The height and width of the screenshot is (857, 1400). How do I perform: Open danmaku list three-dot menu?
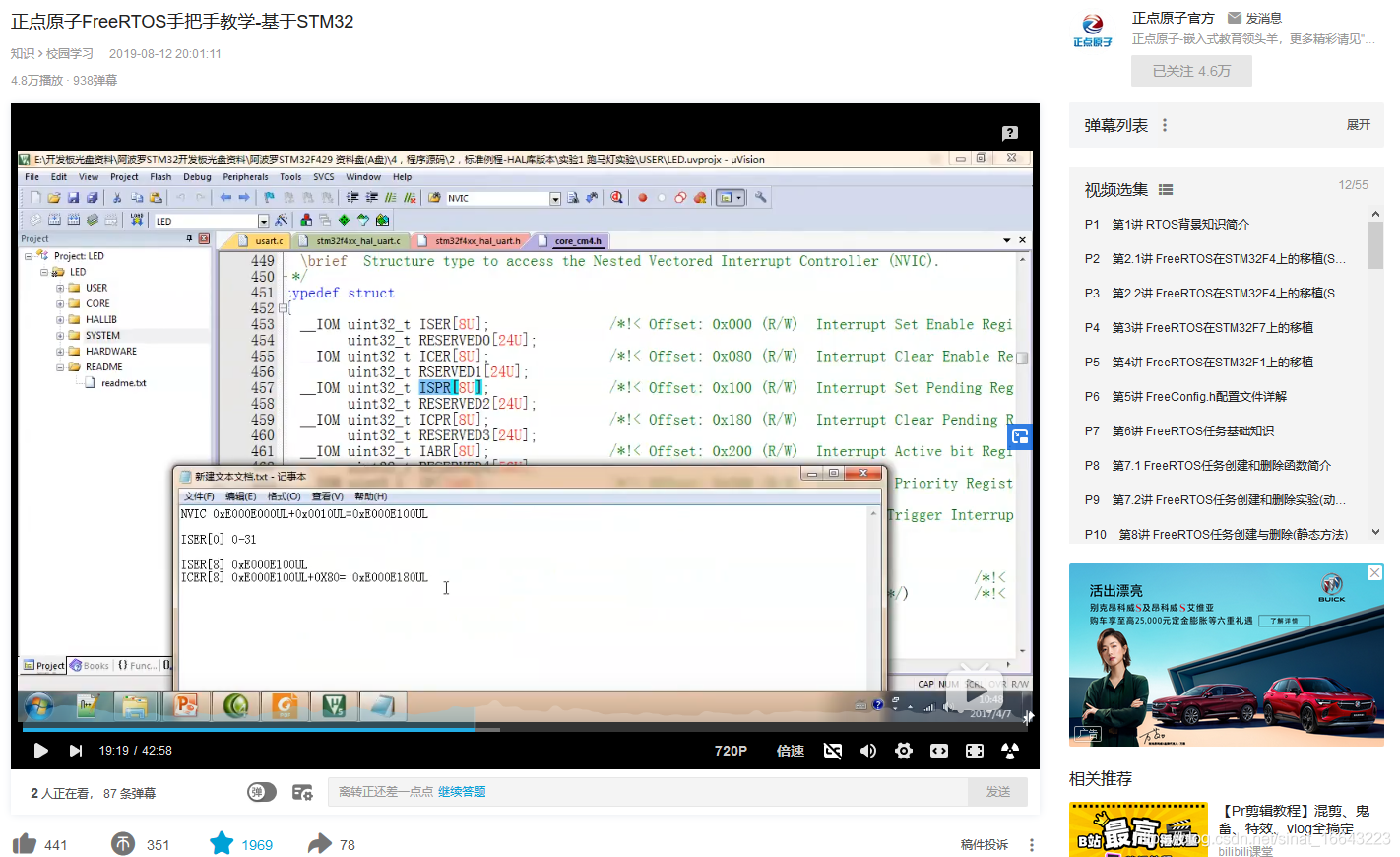pos(1165,125)
